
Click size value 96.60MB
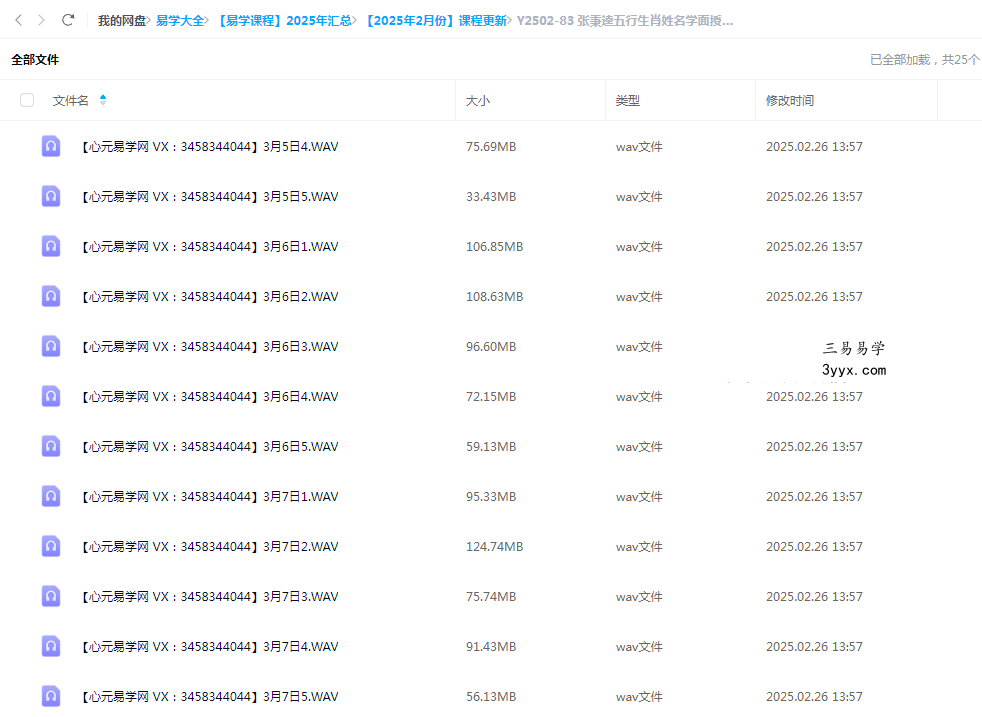pos(491,347)
